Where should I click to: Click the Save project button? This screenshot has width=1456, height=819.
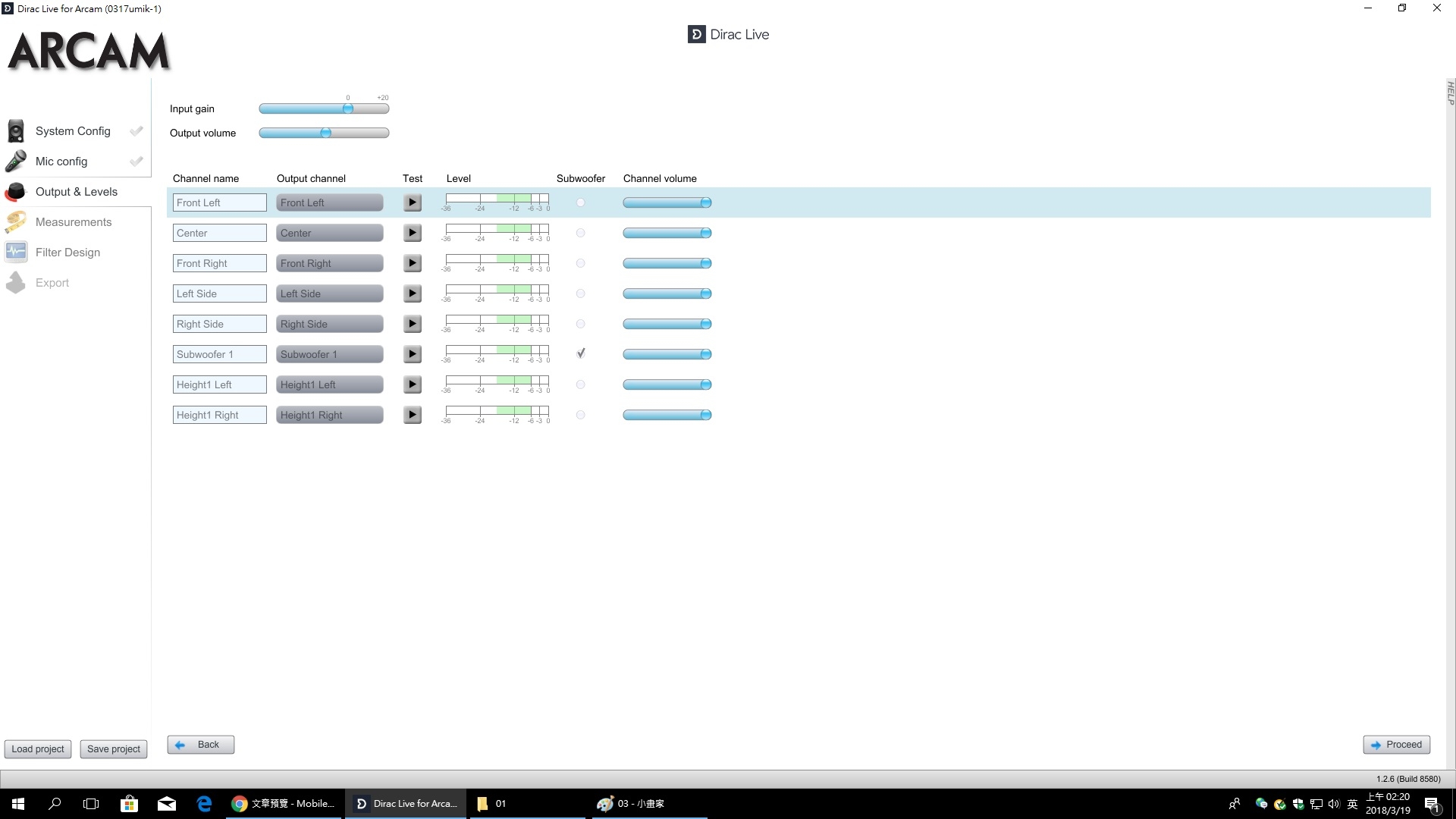coord(114,749)
